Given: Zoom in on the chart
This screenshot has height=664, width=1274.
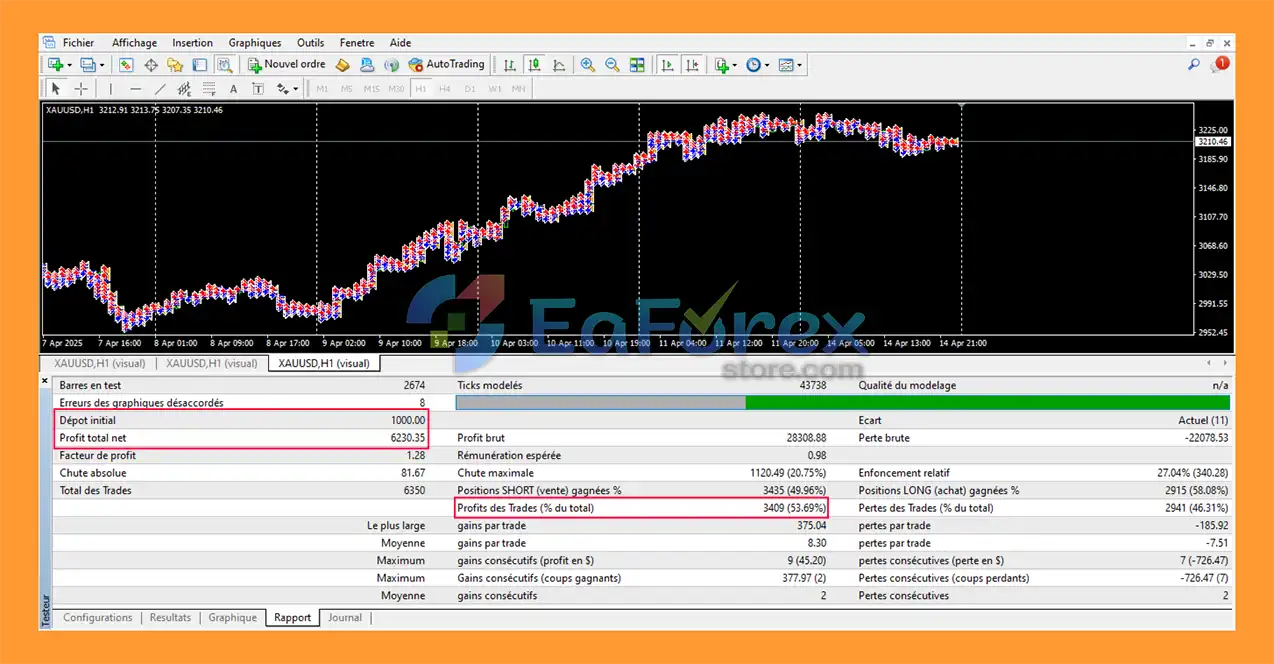Looking at the screenshot, I should [588, 65].
